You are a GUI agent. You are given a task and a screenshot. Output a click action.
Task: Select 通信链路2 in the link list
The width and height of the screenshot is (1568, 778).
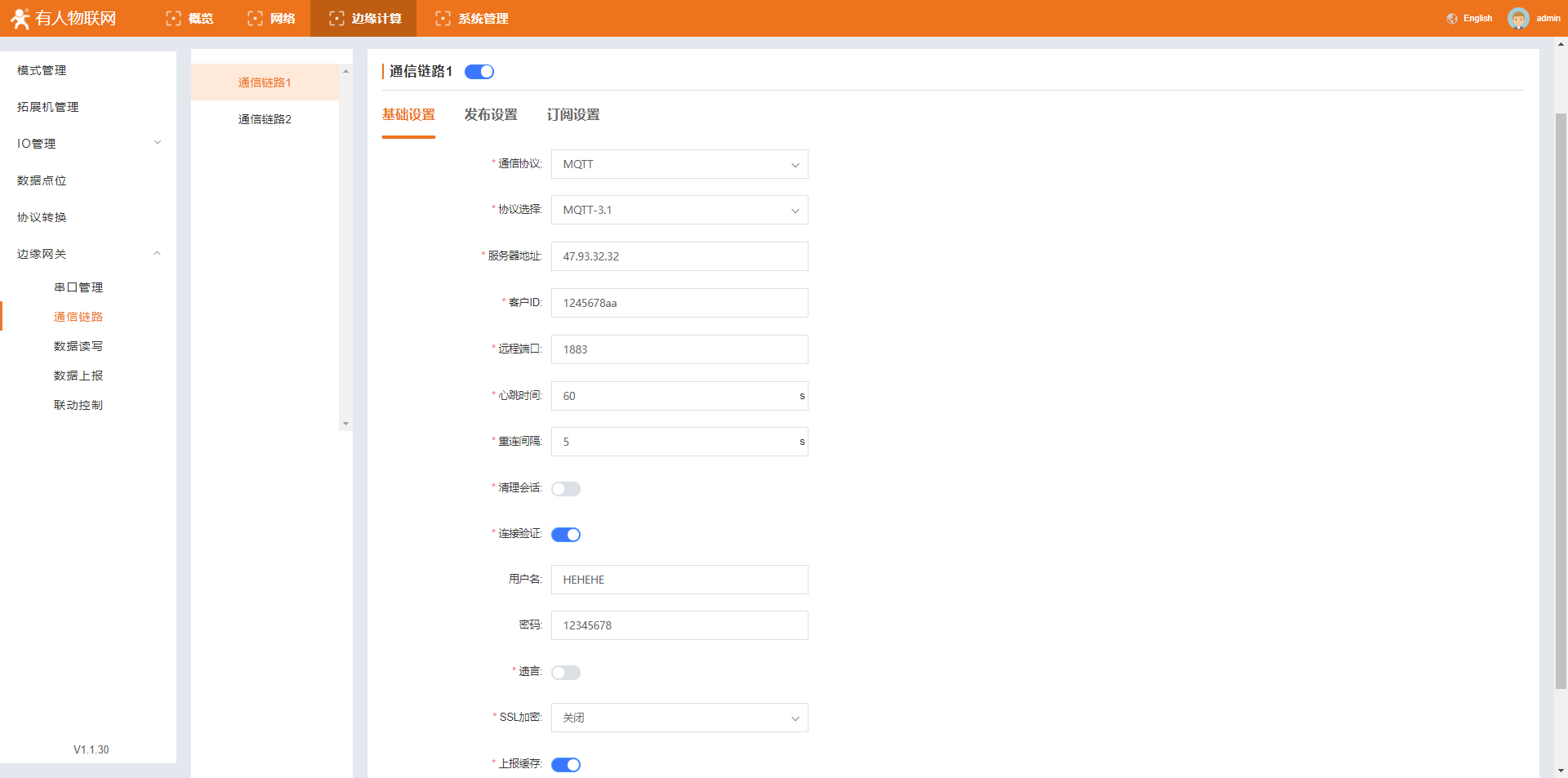pyautogui.click(x=265, y=119)
